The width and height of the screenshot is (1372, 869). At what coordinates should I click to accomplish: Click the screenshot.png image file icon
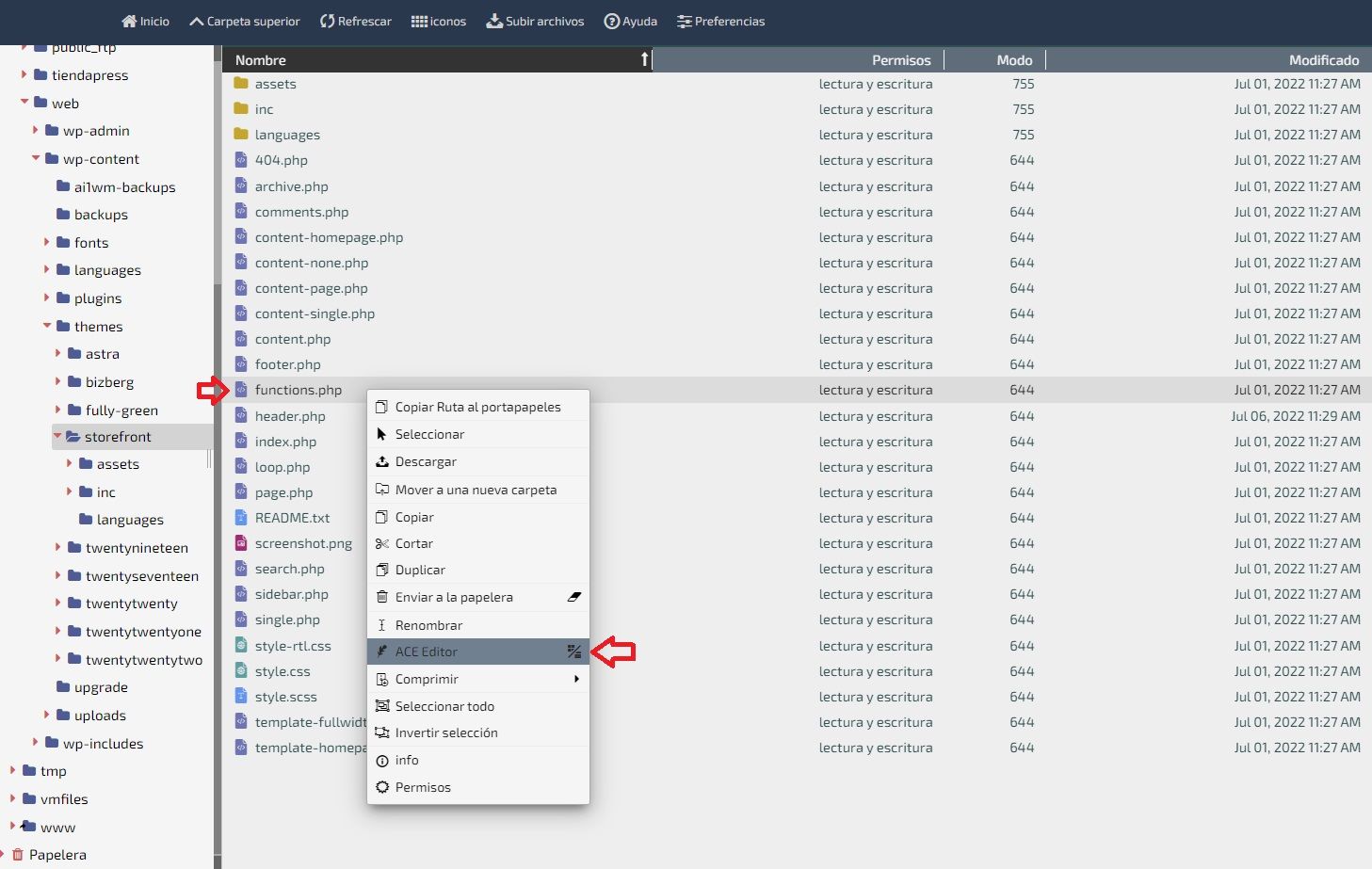pyautogui.click(x=241, y=542)
